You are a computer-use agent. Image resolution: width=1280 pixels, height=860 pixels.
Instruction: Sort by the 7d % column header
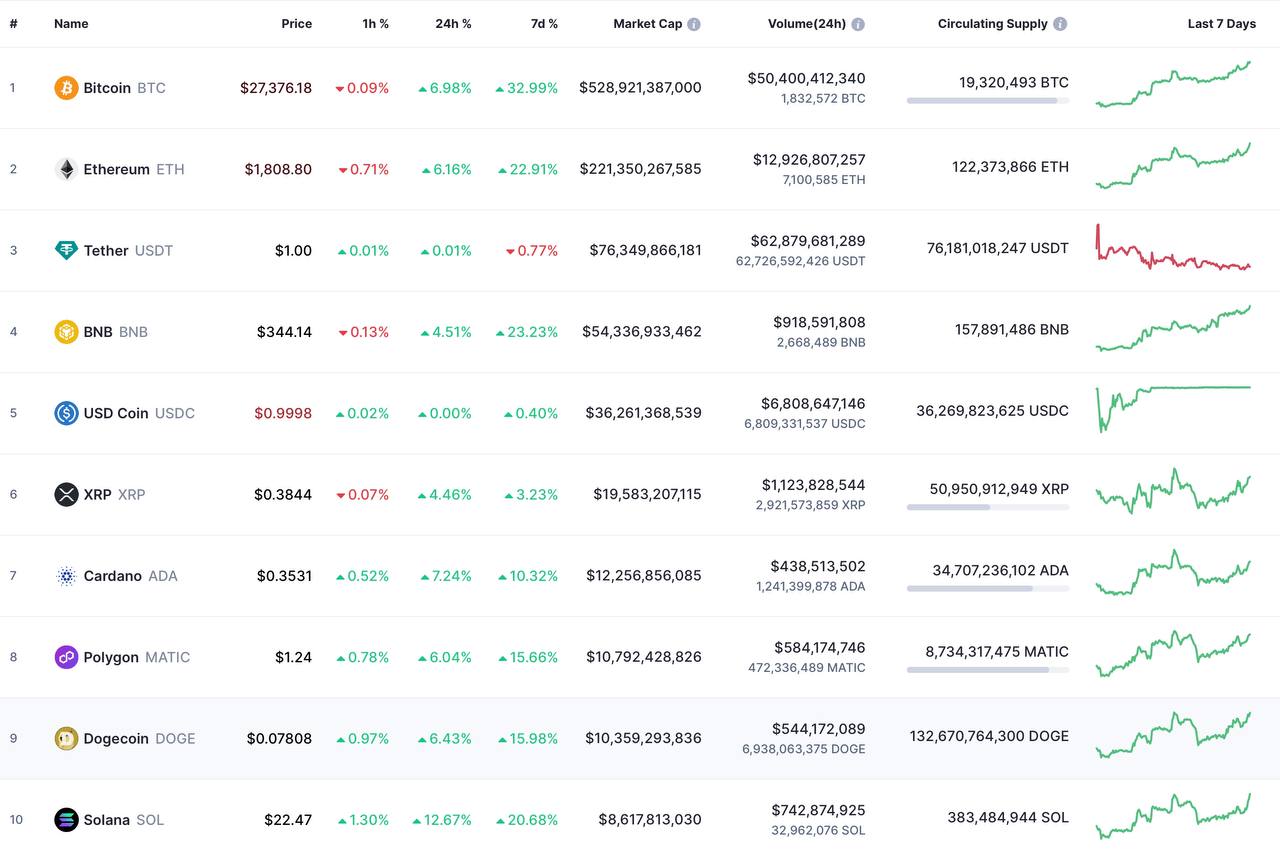point(544,24)
